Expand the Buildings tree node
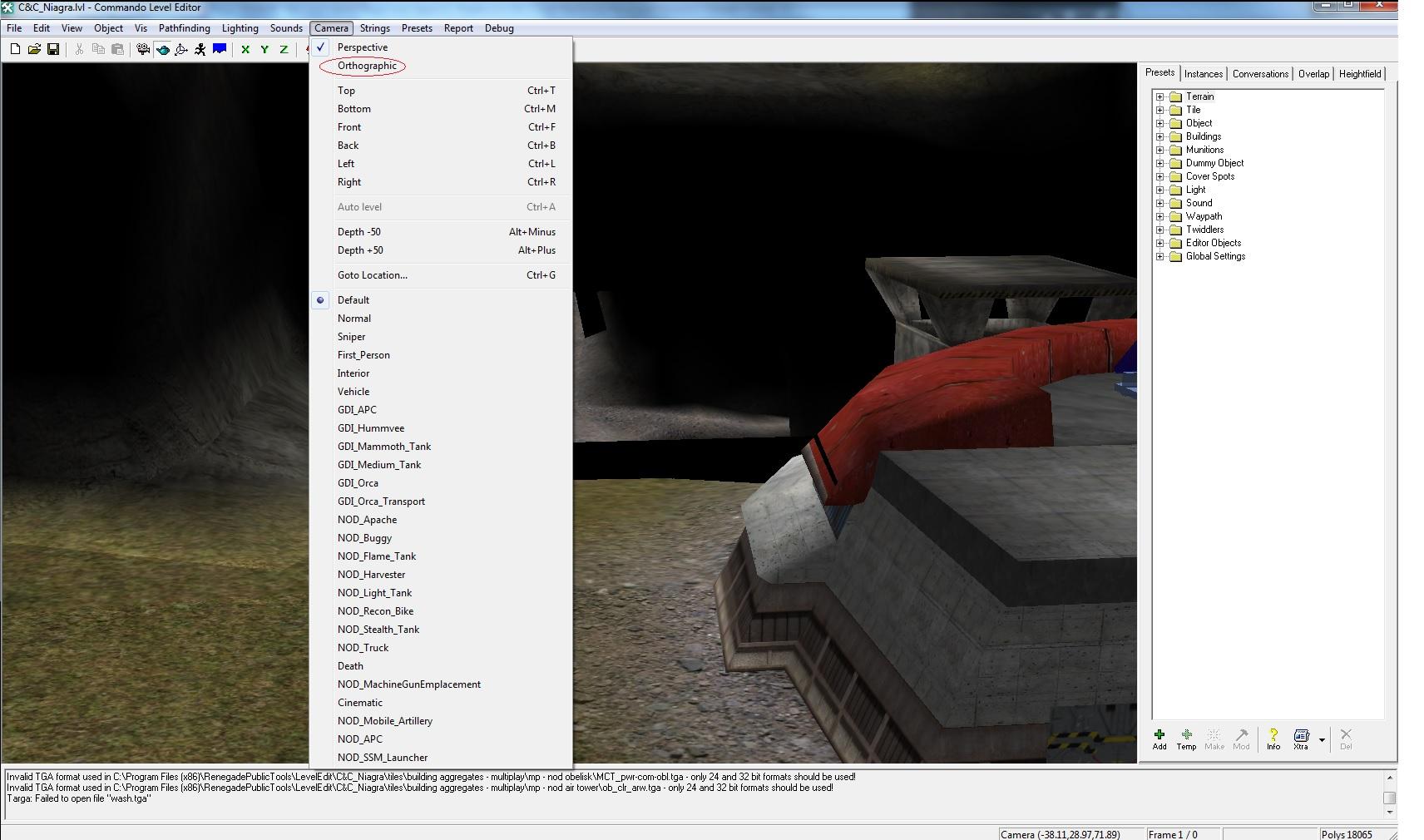Screen dimensions: 1424x840 point(1159,136)
